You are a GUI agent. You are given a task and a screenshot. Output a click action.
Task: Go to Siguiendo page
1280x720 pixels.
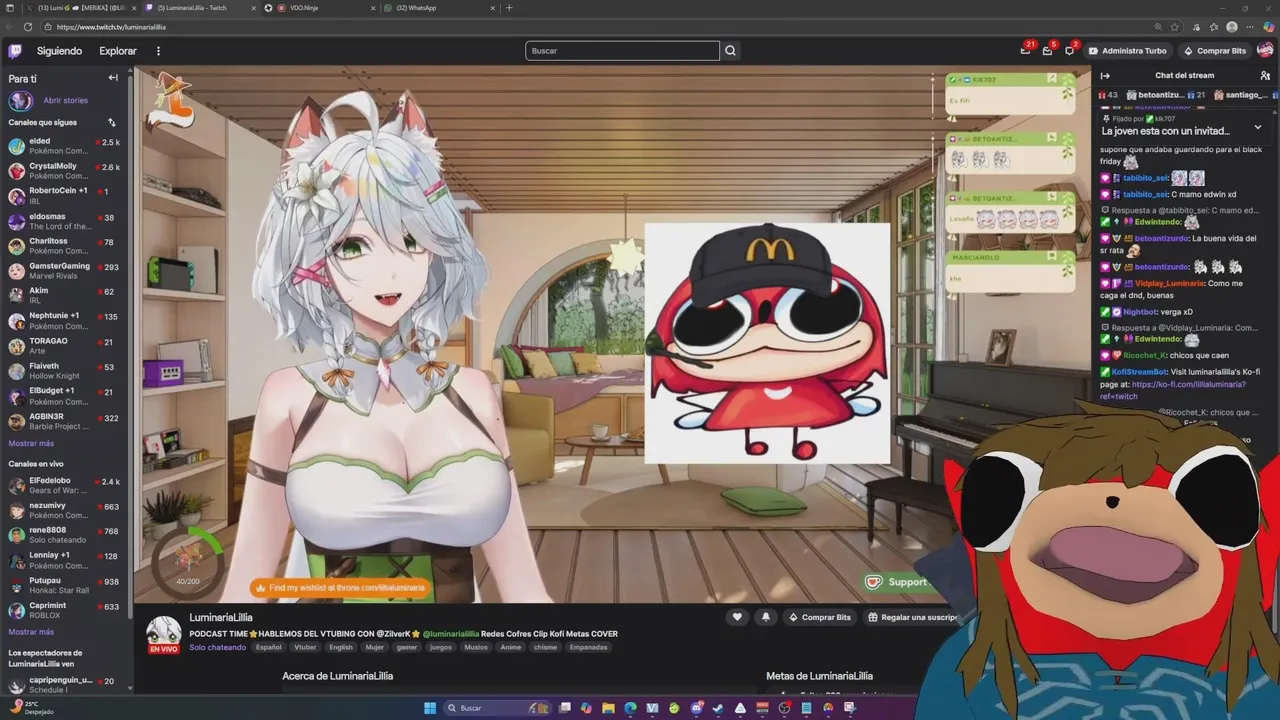59,51
